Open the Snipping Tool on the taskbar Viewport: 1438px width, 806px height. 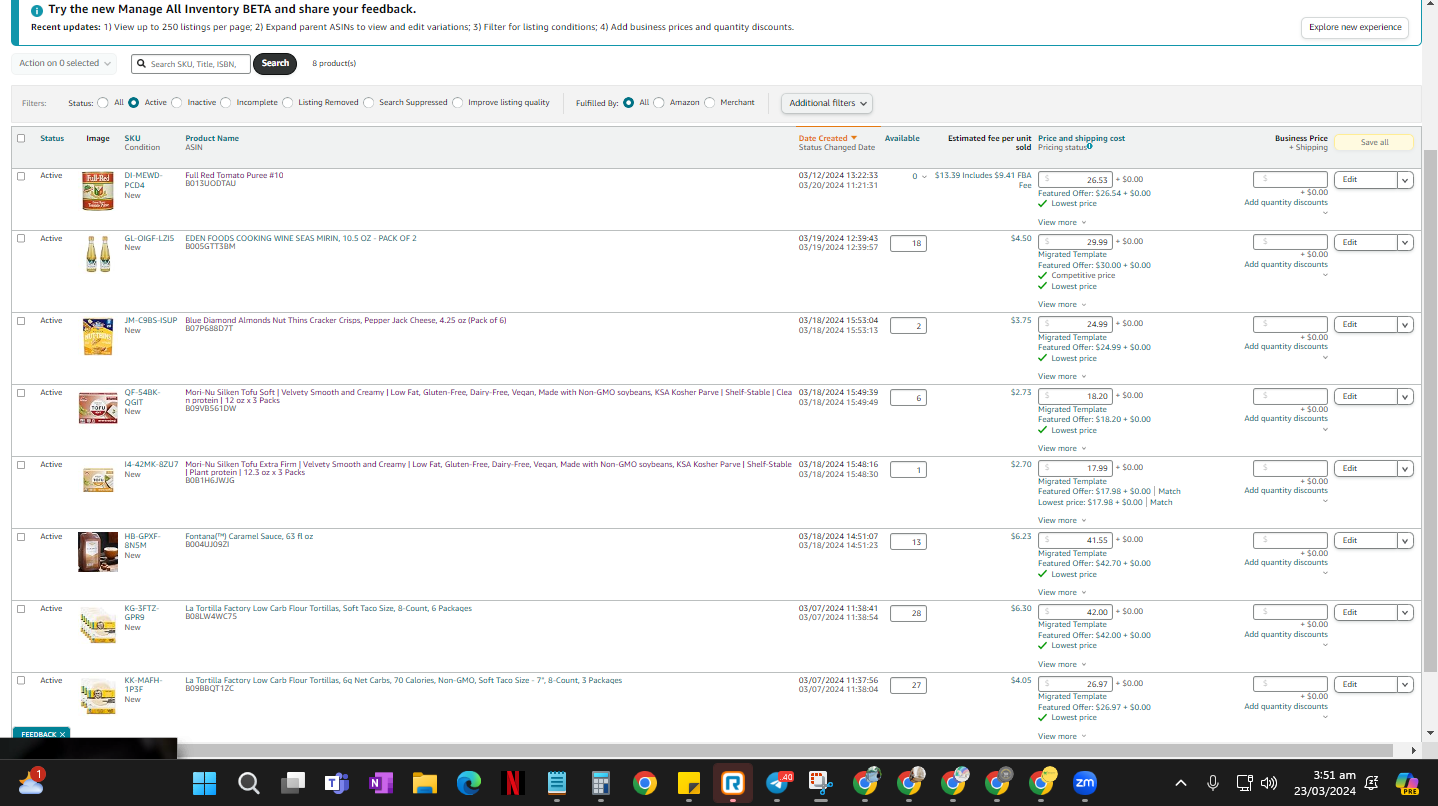click(821, 783)
